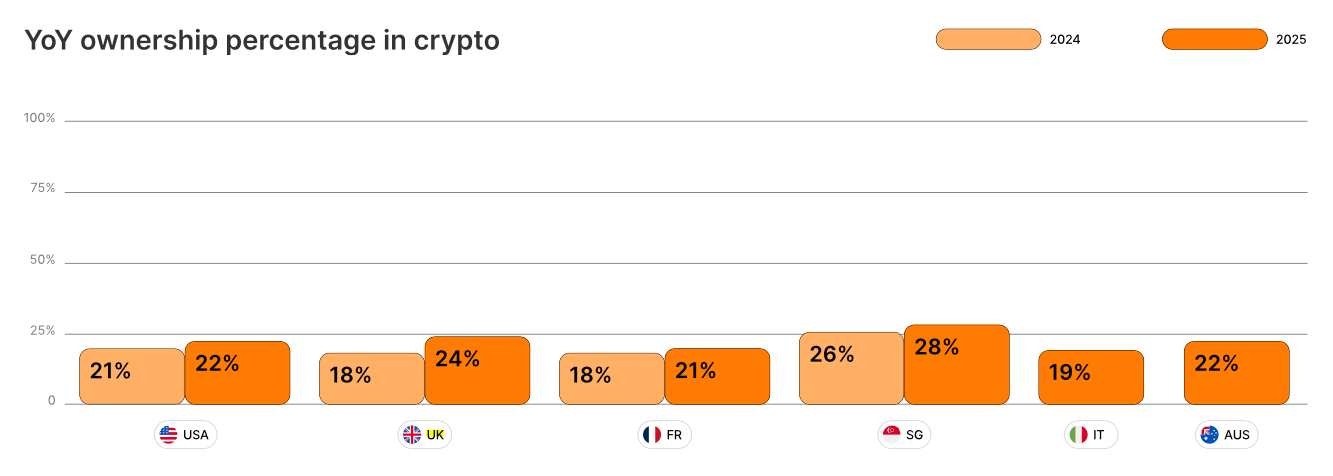This screenshot has width=1333, height=476.
Task: Click the UK flag icon
Action: pyautogui.click(x=412, y=435)
